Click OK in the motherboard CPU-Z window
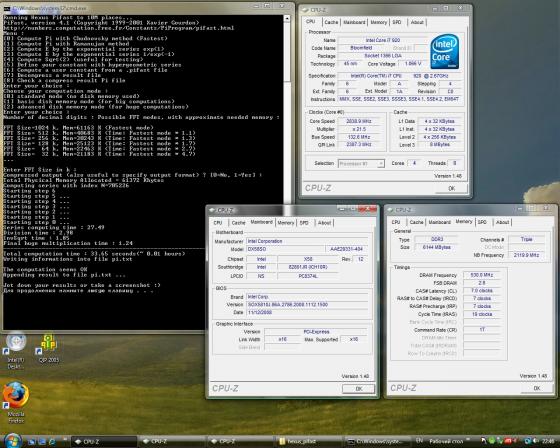 tap(359, 389)
